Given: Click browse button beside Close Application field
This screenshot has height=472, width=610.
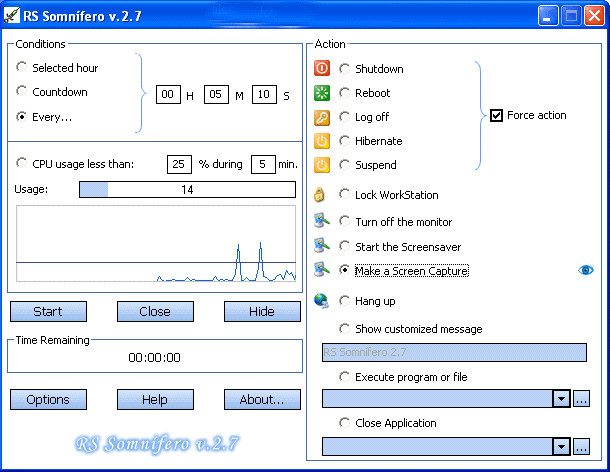Looking at the screenshot, I should coord(581,447).
